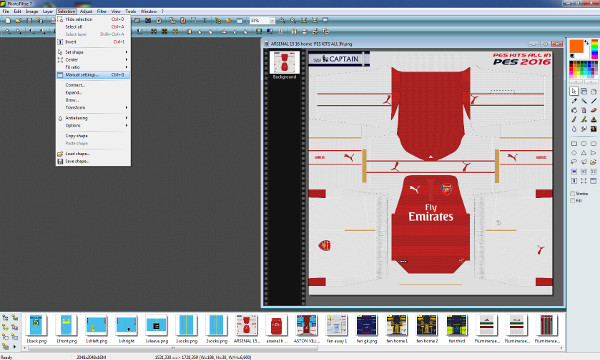Image resolution: width=600 pixels, height=360 pixels.
Task: Click the Save toolbar icon
Action: click(29, 20)
